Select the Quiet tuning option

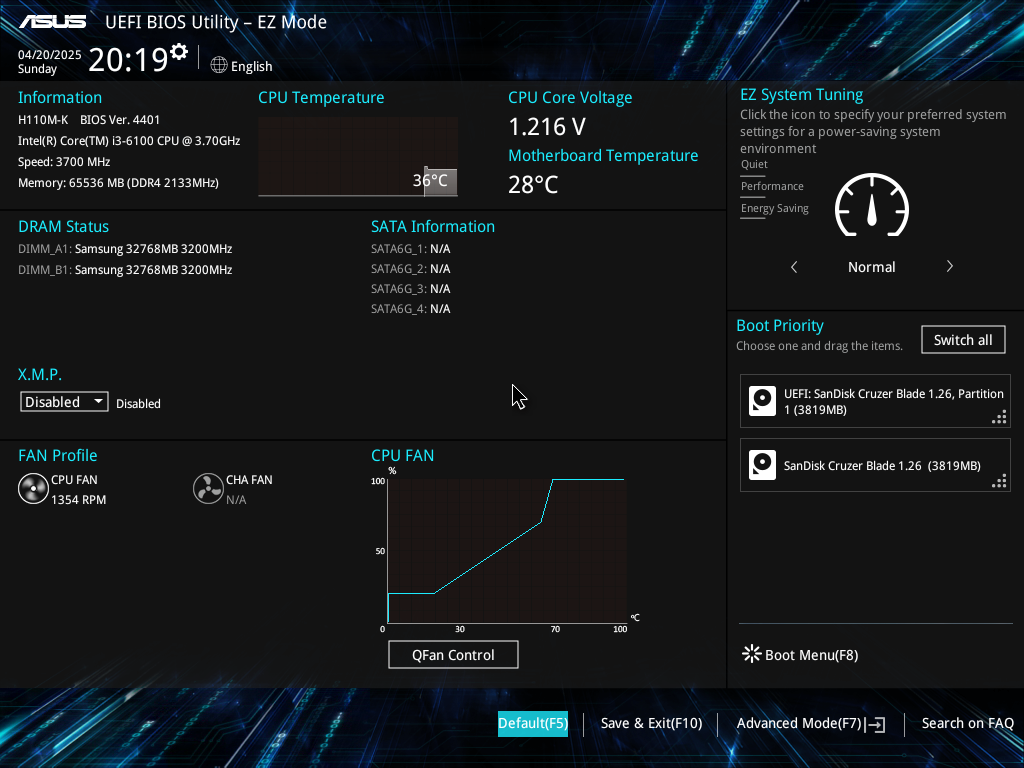point(754,165)
